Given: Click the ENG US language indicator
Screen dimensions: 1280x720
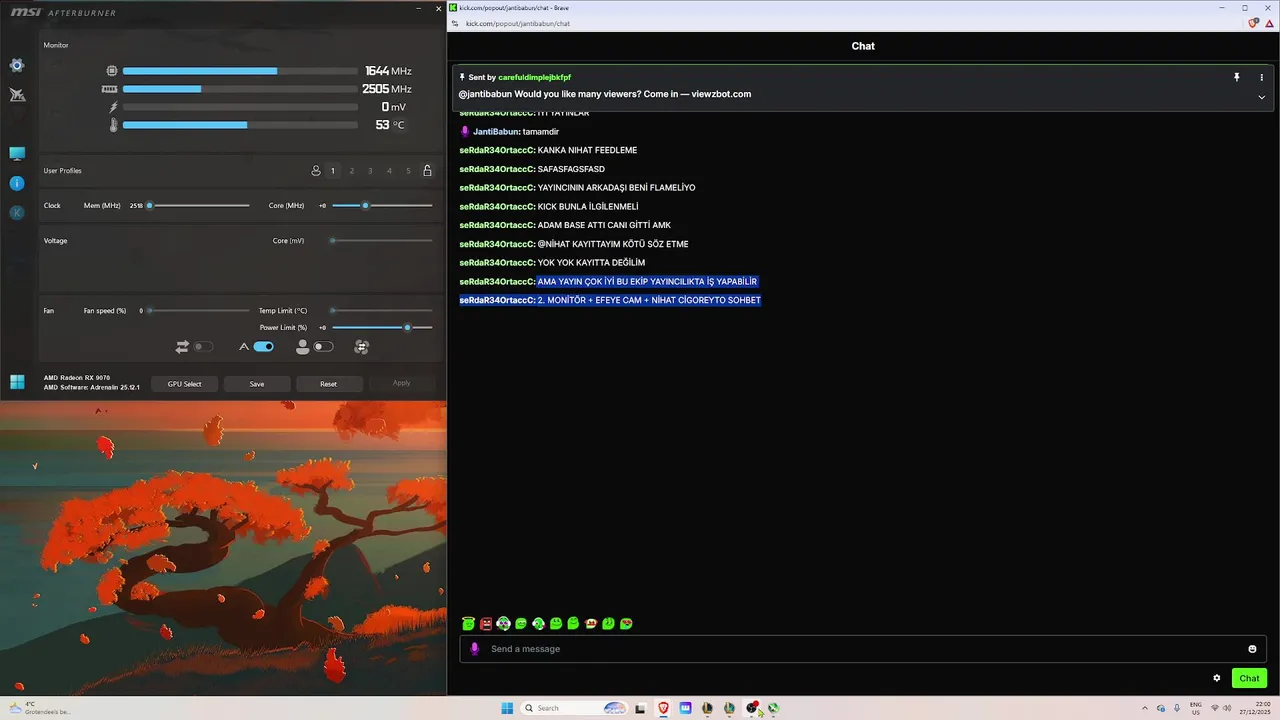Looking at the screenshot, I should [1195, 708].
